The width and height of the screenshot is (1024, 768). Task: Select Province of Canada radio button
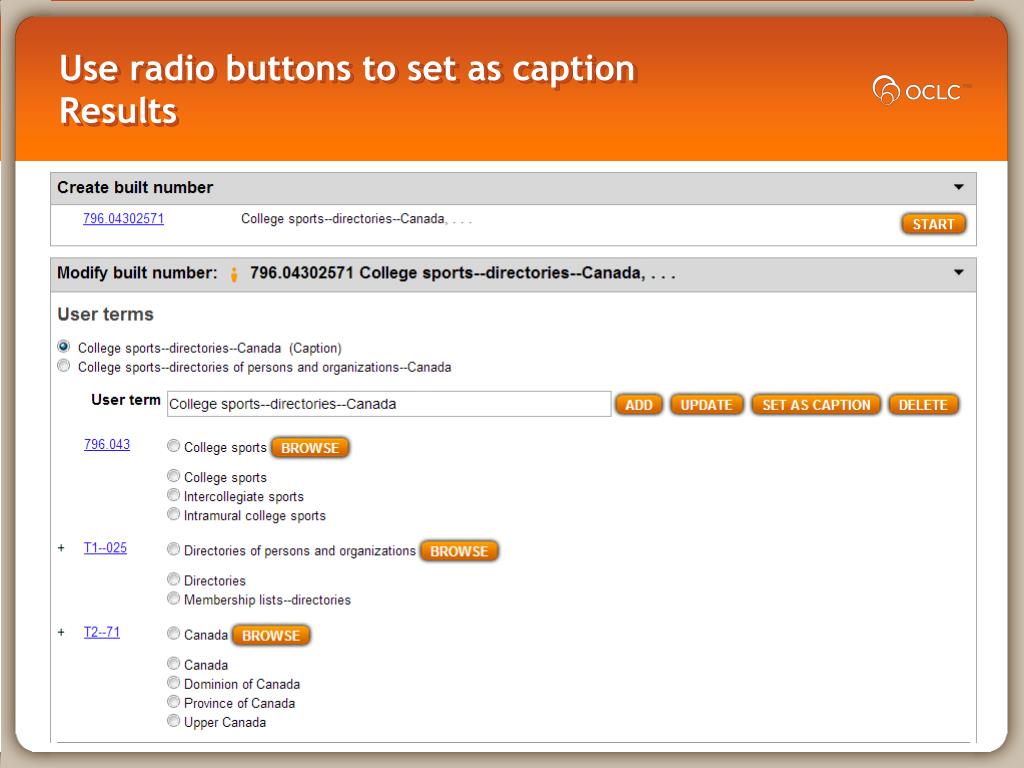point(173,701)
